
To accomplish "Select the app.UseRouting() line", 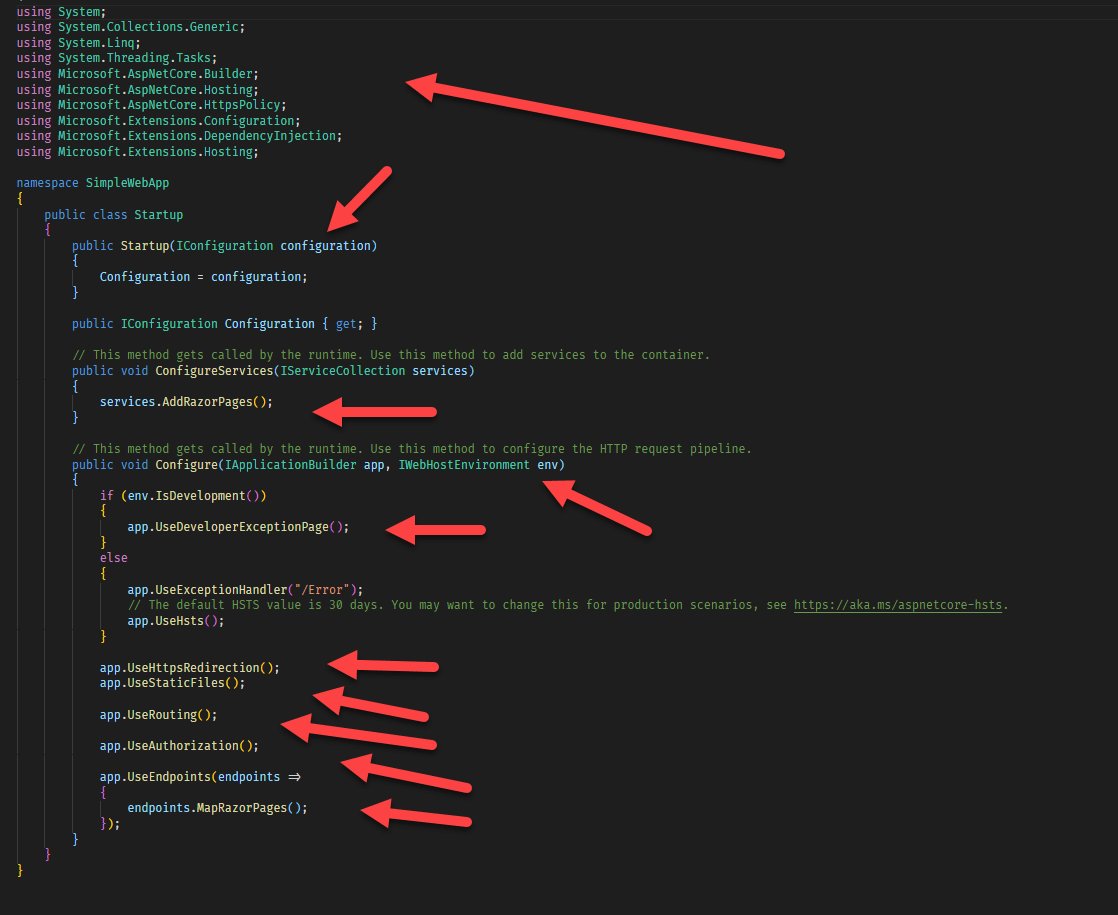I will (157, 715).
